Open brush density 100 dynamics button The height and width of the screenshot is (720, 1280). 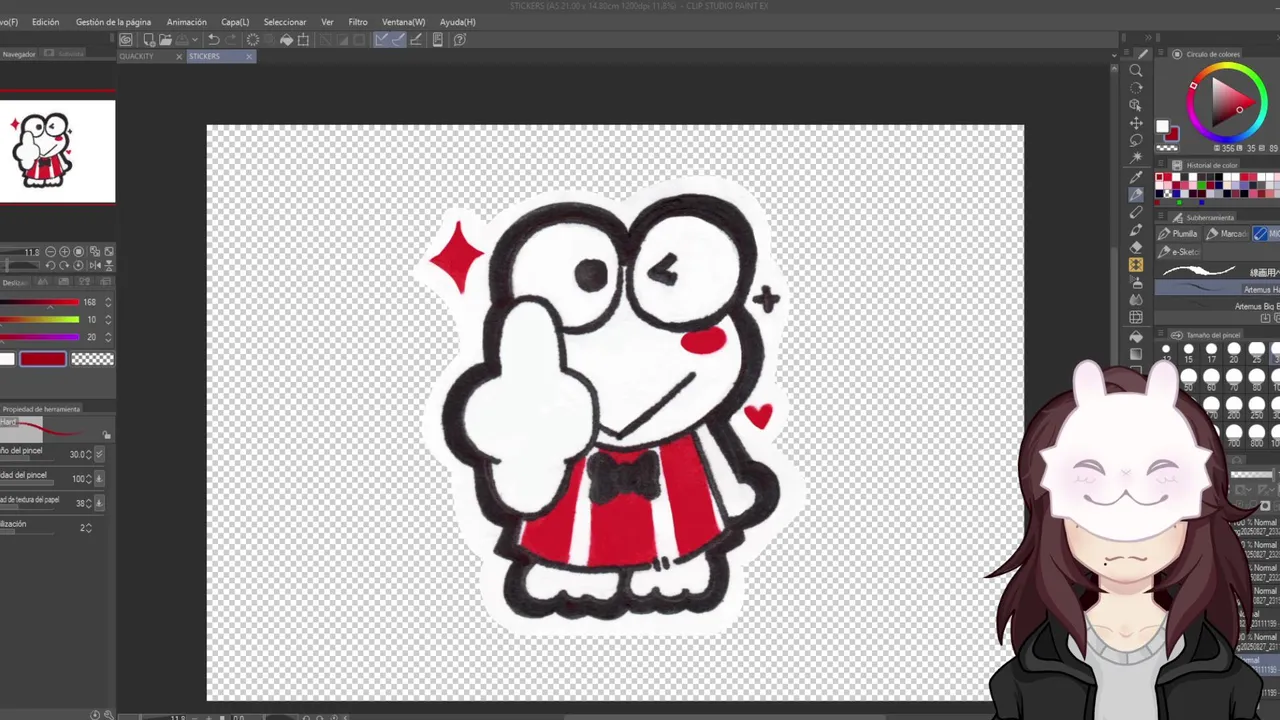click(99, 478)
